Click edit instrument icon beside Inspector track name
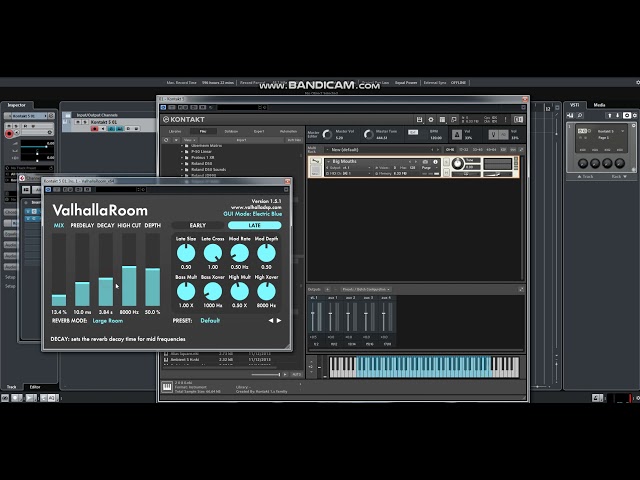 tap(51, 116)
